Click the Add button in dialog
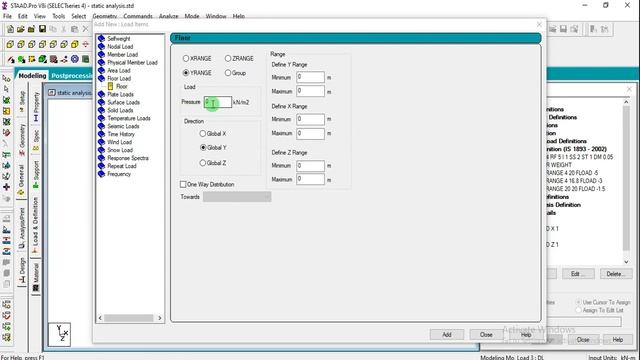 pyautogui.click(x=447, y=335)
